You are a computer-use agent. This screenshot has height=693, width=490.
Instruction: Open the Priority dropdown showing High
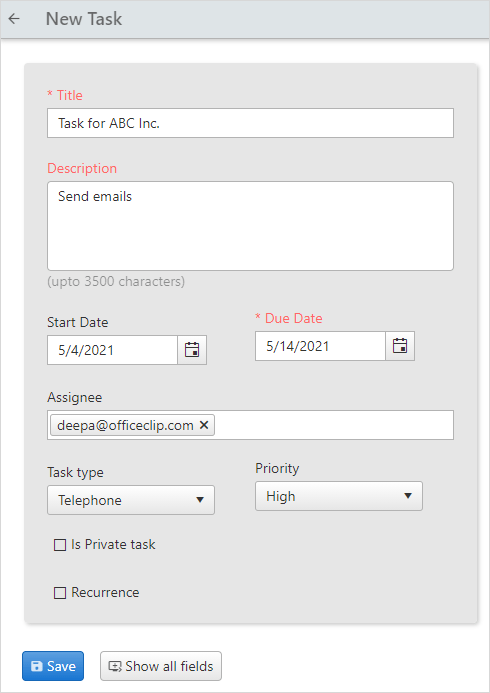338,496
